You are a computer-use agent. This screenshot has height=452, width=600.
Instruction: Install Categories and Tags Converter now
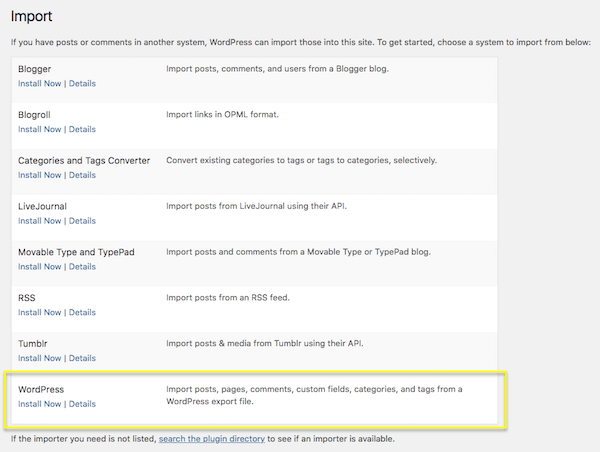(x=39, y=175)
